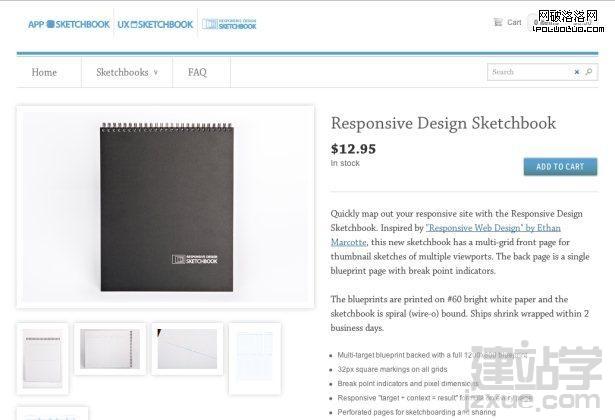Image resolution: width=615 pixels, height=420 pixels.
Task: Open the Responsive Design Sketchbook header logo
Action: point(229,24)
